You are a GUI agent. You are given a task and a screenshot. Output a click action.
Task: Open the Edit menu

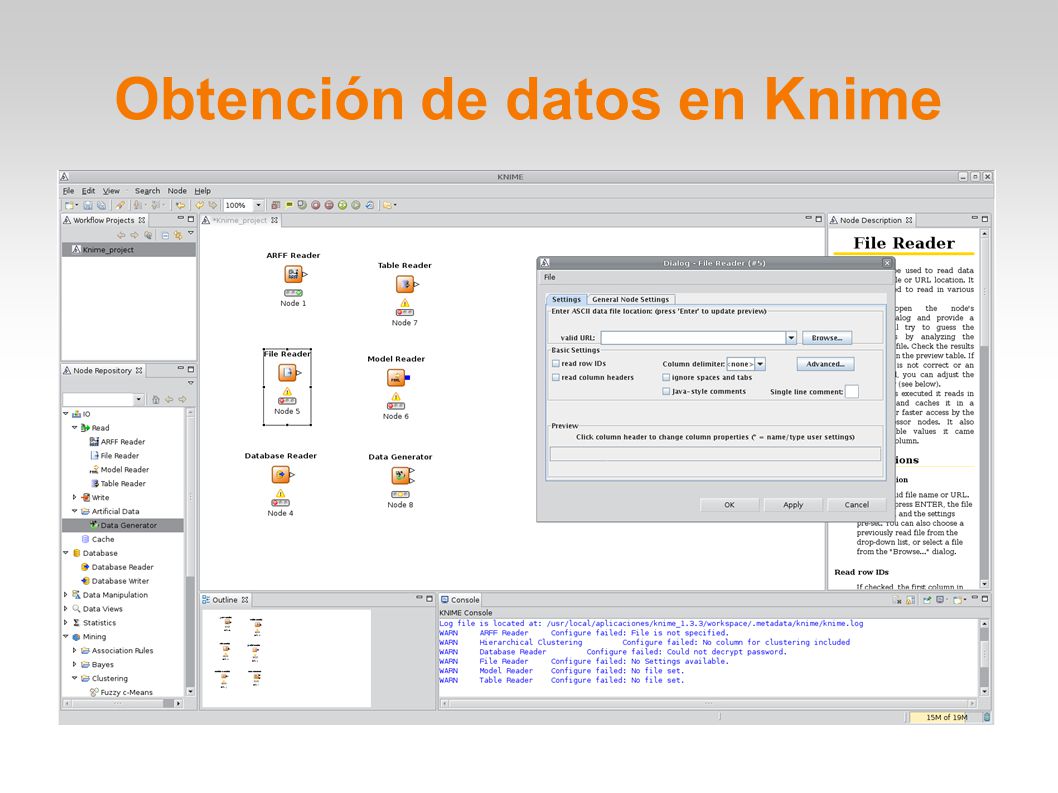pos(88,191)
